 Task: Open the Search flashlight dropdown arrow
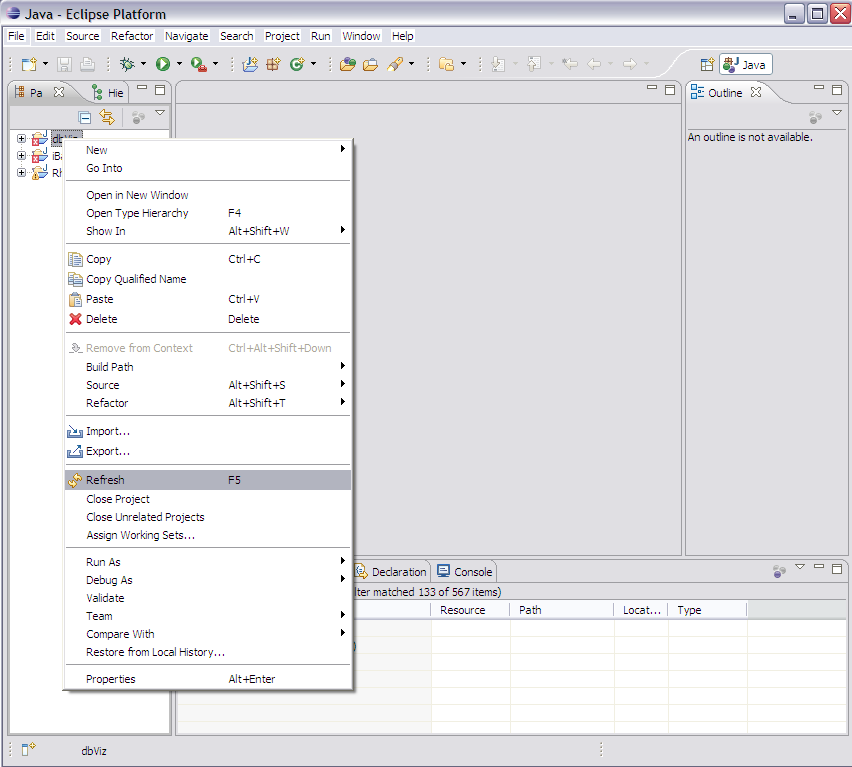[x=411, y=64]
